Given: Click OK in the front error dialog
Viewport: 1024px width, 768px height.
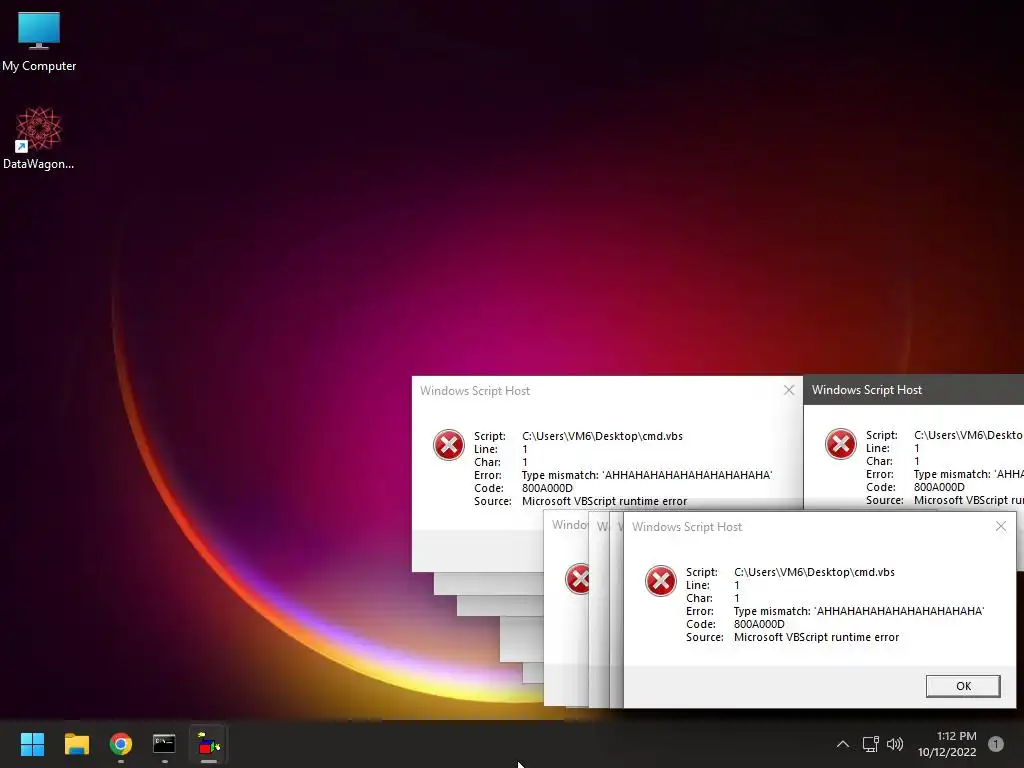Looking at the screenshot, I should pyautogui.click(x=963, y=686).
